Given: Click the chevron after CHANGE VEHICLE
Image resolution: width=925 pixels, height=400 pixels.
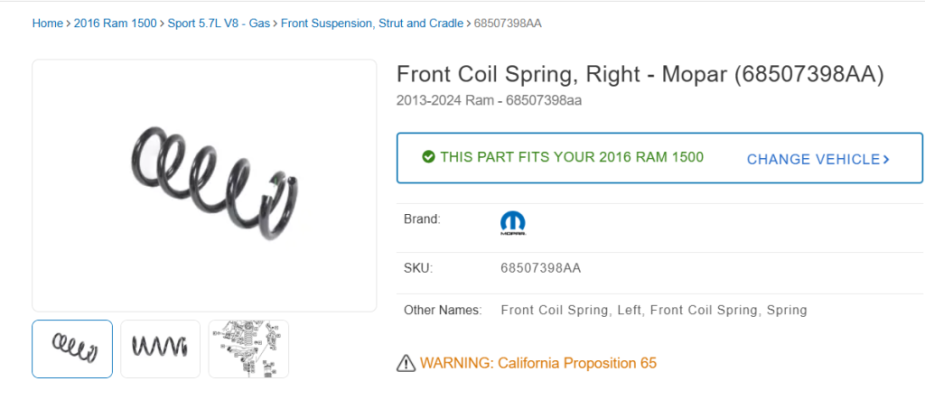Looking at the screenshot, I should click(x=885, y=159).
